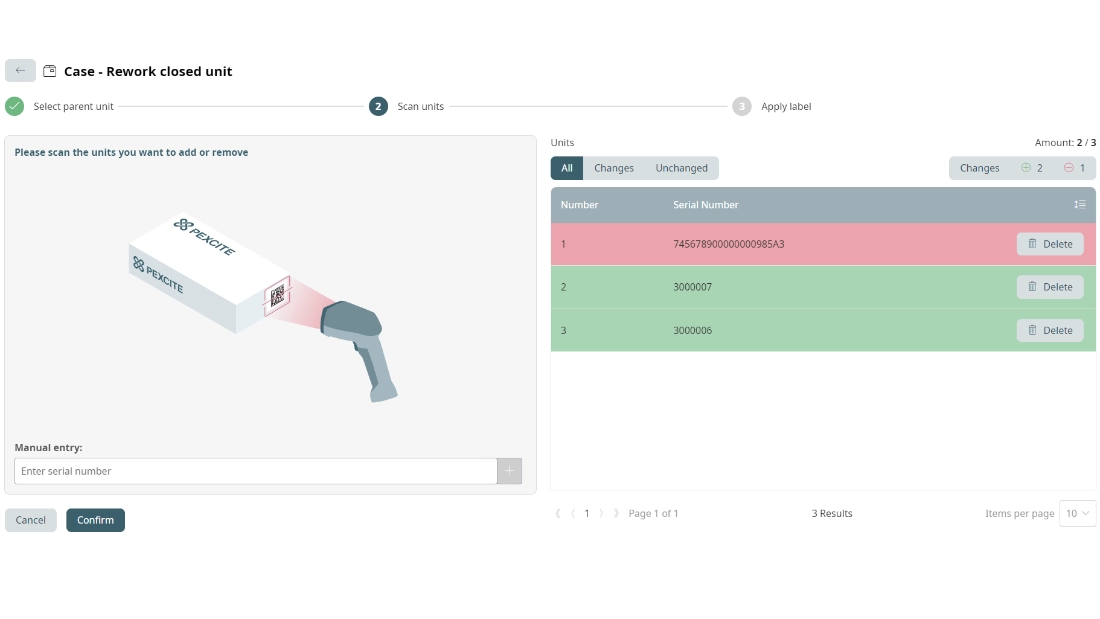
Task: Click the back arrow icon
Action: coord(20,70)
